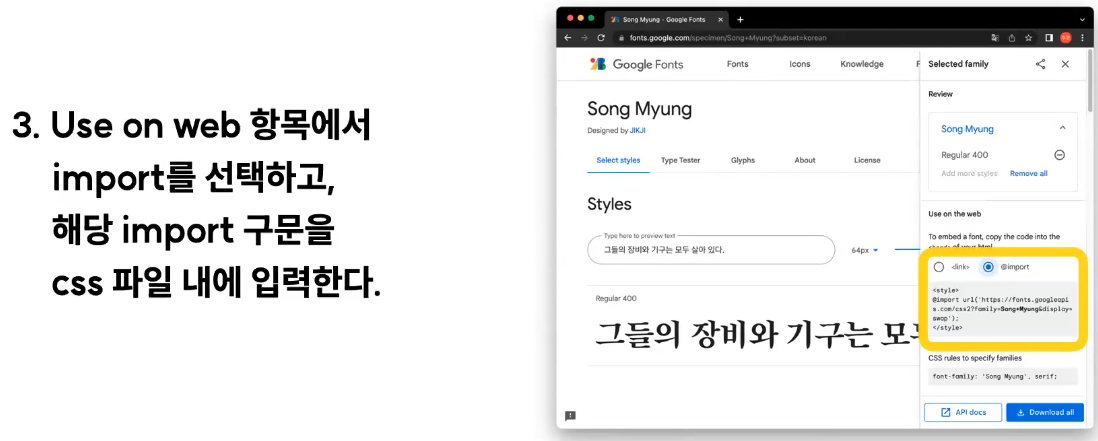Select the <link> embed option

click(939, 267)
